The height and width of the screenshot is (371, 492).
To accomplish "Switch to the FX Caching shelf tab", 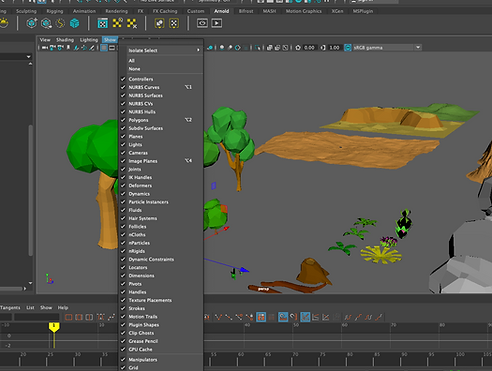I will click(165, 11).
